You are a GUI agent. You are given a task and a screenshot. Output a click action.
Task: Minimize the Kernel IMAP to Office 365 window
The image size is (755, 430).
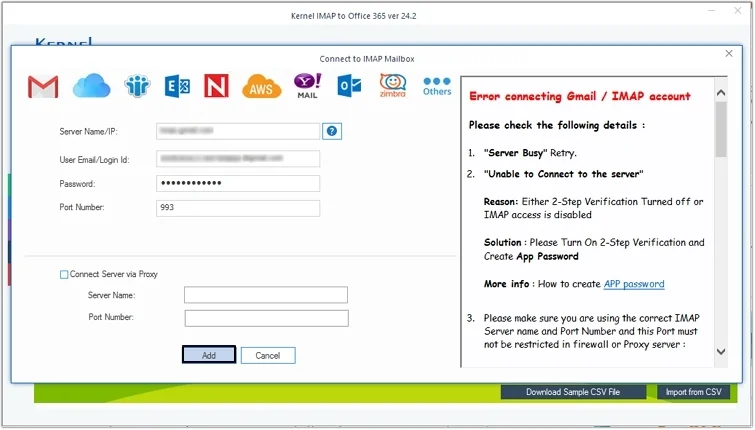click(x=712, y=11)
